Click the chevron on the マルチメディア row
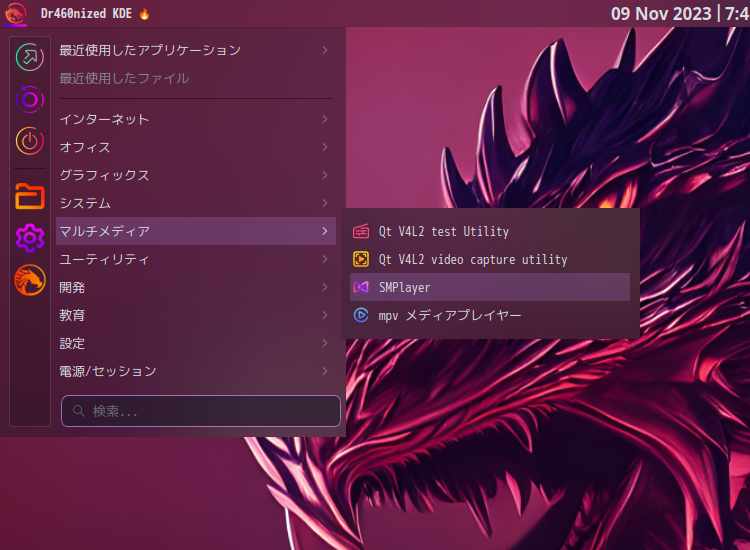 (x=325, y=231)
